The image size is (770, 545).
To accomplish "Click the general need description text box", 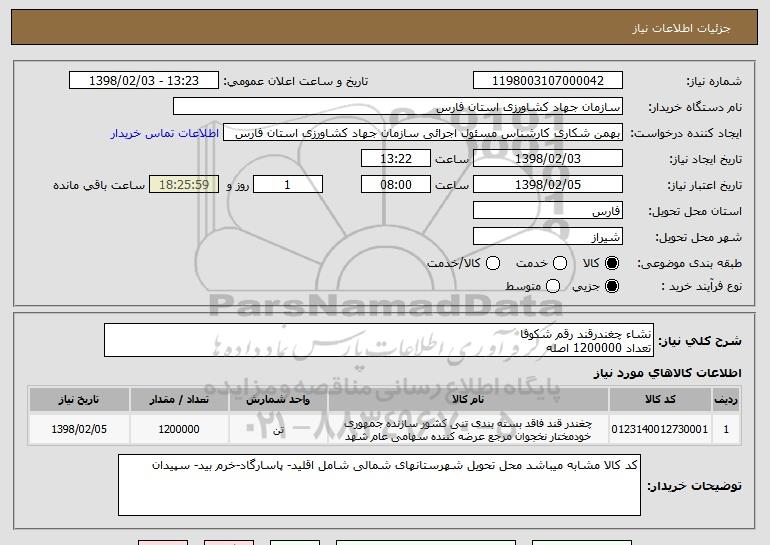I will point(379,340).
